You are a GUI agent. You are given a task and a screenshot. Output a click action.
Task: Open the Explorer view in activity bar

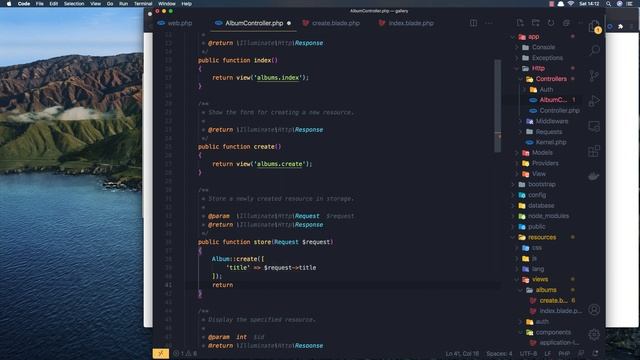pos(594,27)
